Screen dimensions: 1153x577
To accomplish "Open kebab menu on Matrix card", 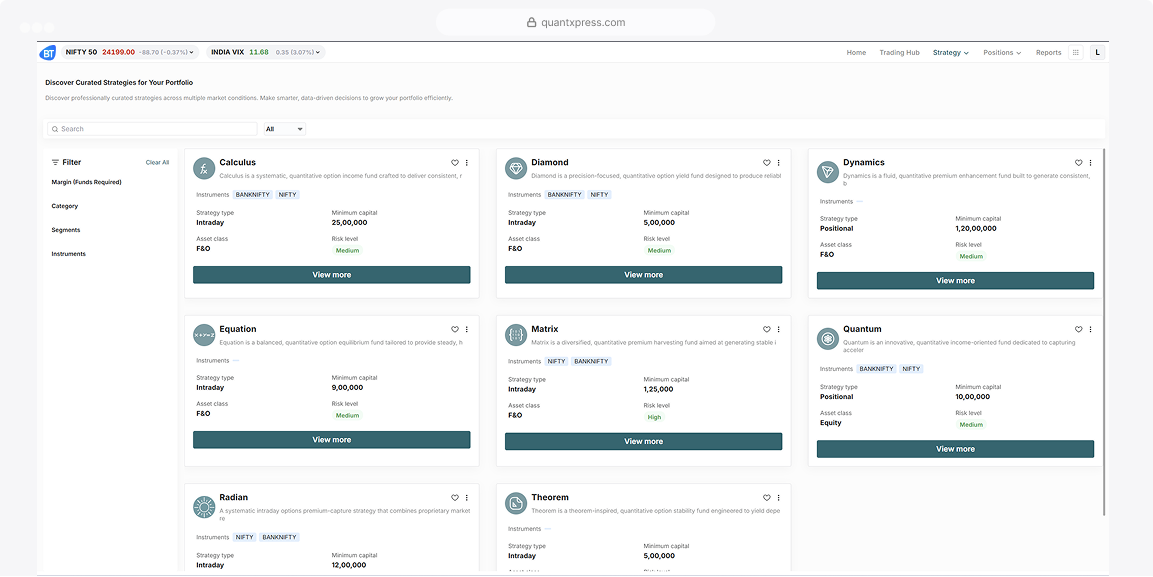I will pos(779,329).
